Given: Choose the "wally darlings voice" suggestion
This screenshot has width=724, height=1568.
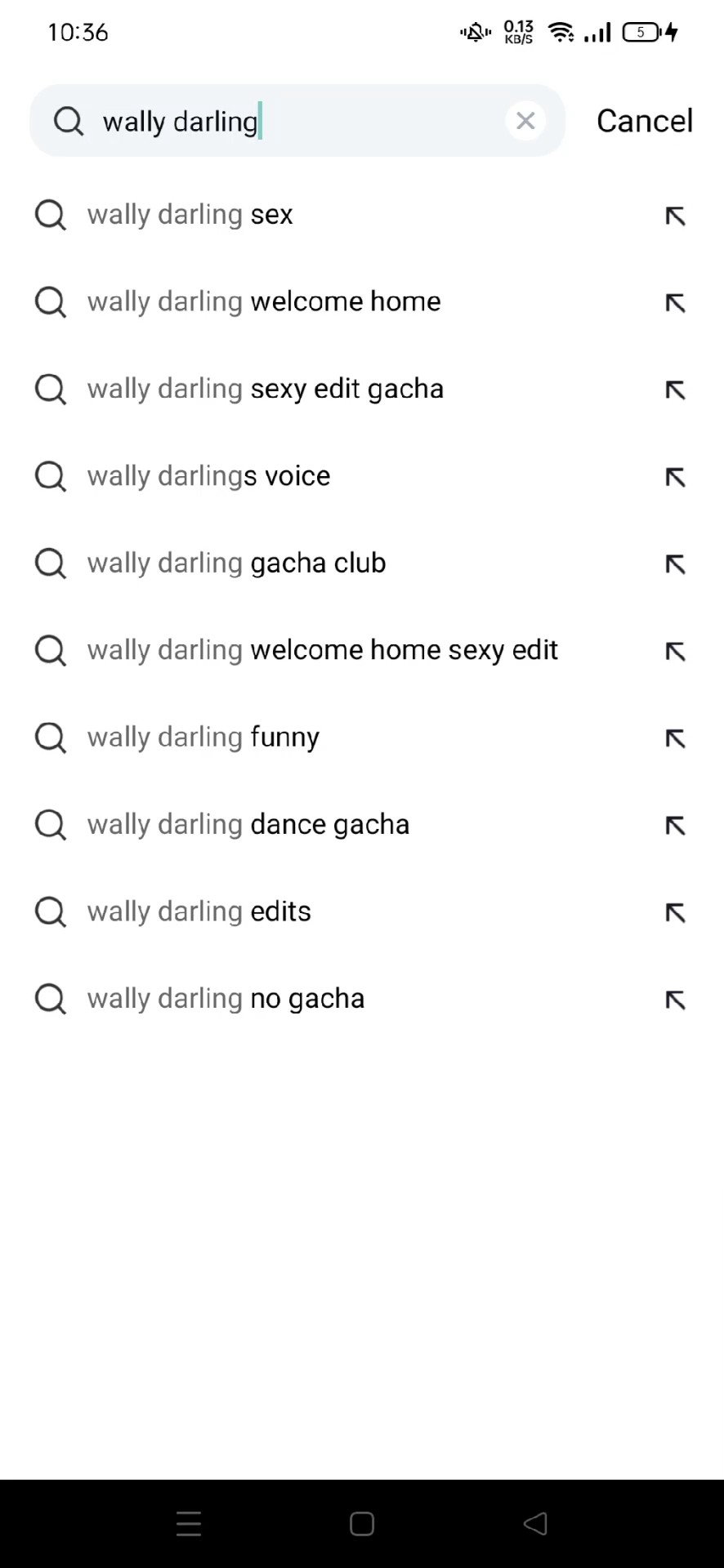Looking at the screenshot, I should point(209,475).
